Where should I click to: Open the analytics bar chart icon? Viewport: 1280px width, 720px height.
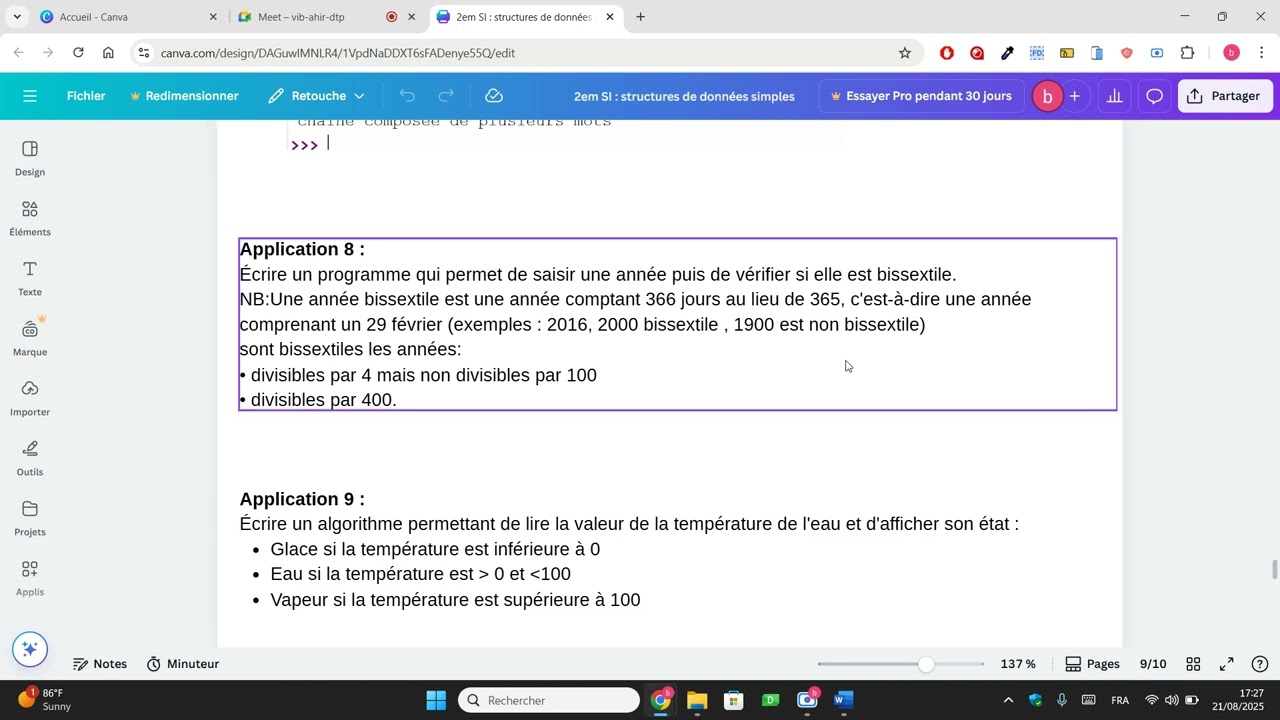pyautogui.click(x=1115, y=96)
